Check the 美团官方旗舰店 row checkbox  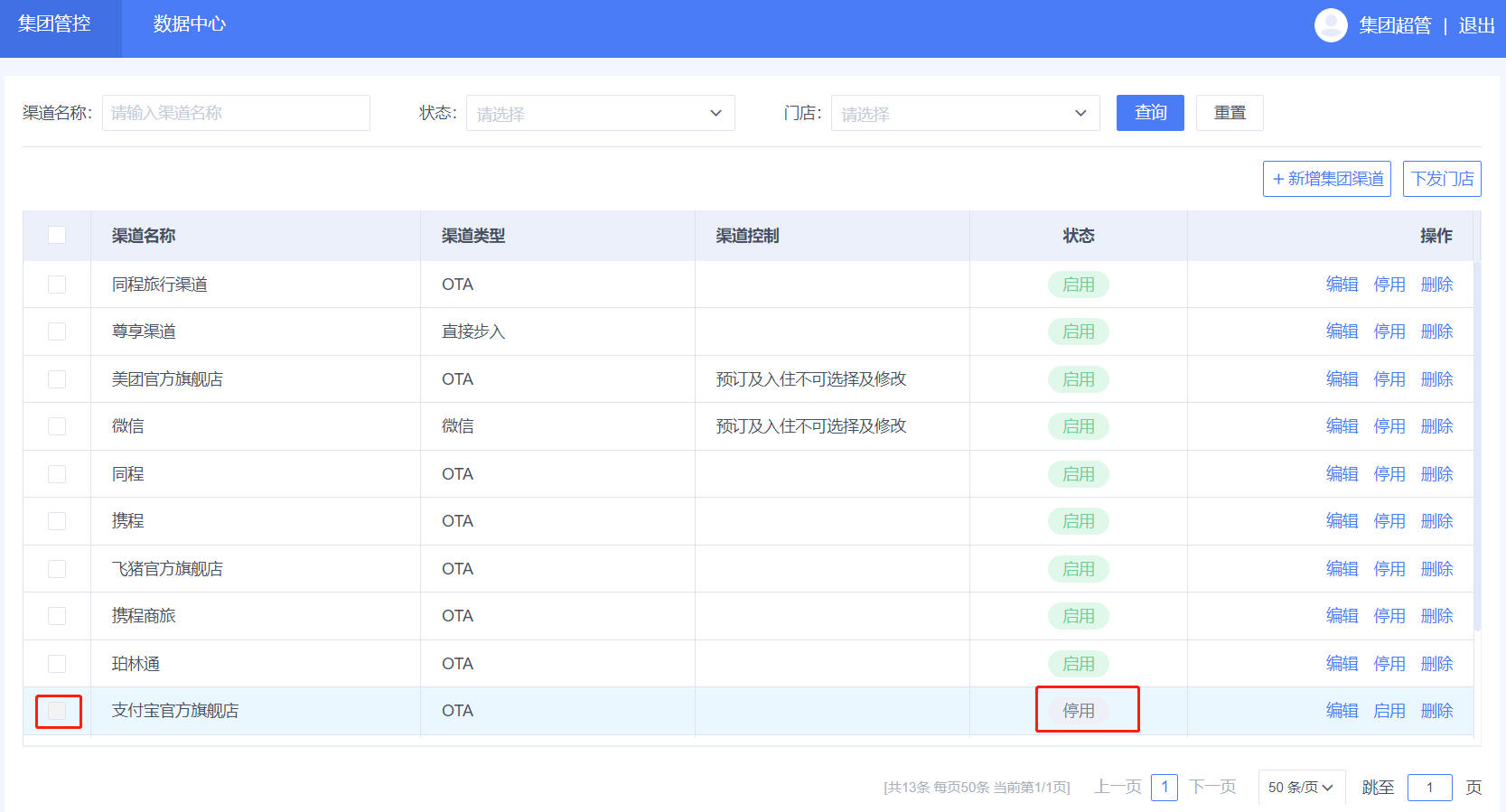(57, 379)
